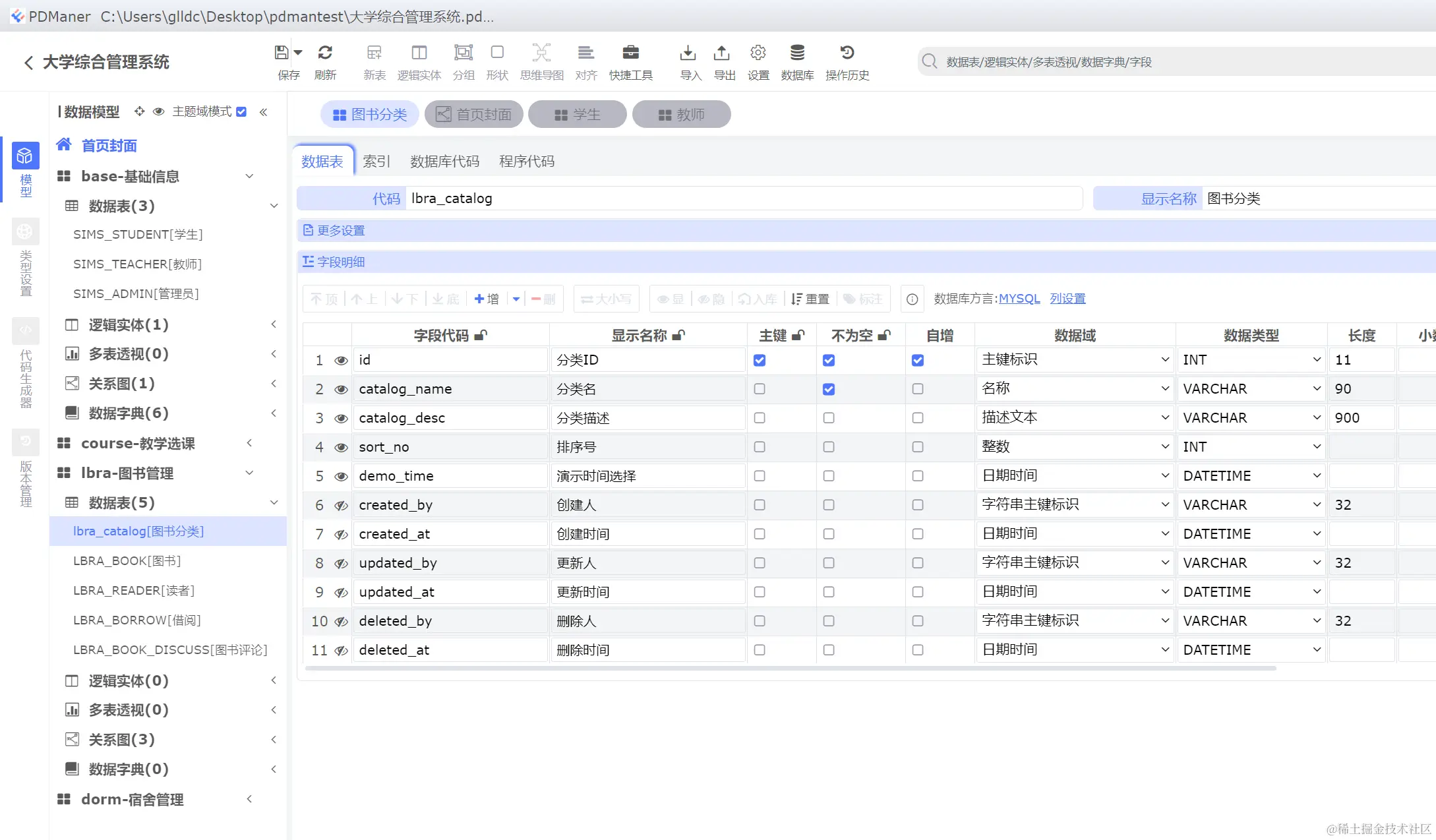Switch to the 程序代码 tab
This screenshot has height=840, width=1436.
(x=527, y=162)
